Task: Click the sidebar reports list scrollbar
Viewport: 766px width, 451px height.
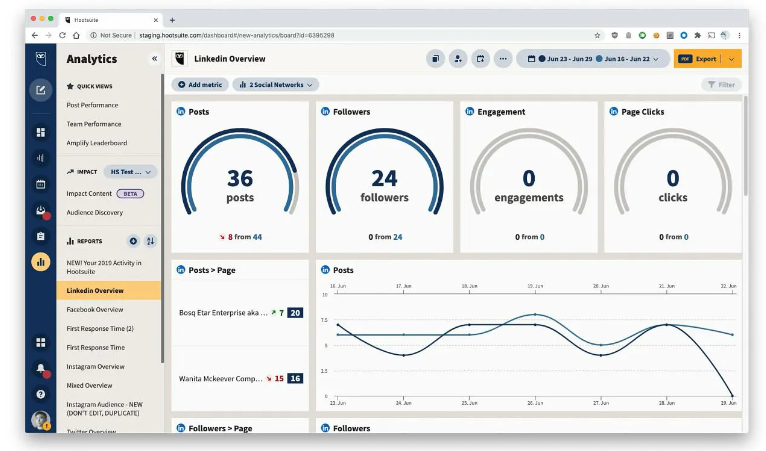Action: [x=162, y=218]
